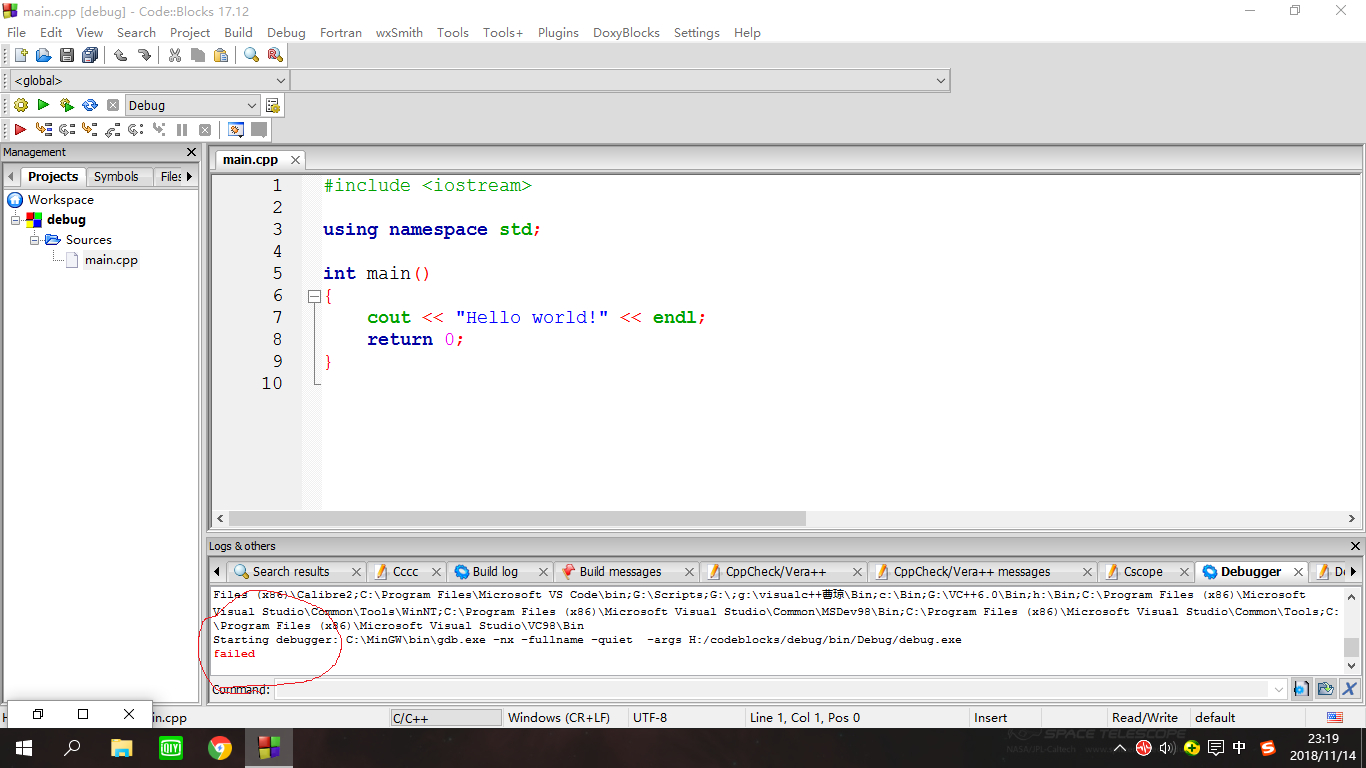Switch to the Symbols tab
Viewport: 1366px width, 768px height.
coord(116,177)
